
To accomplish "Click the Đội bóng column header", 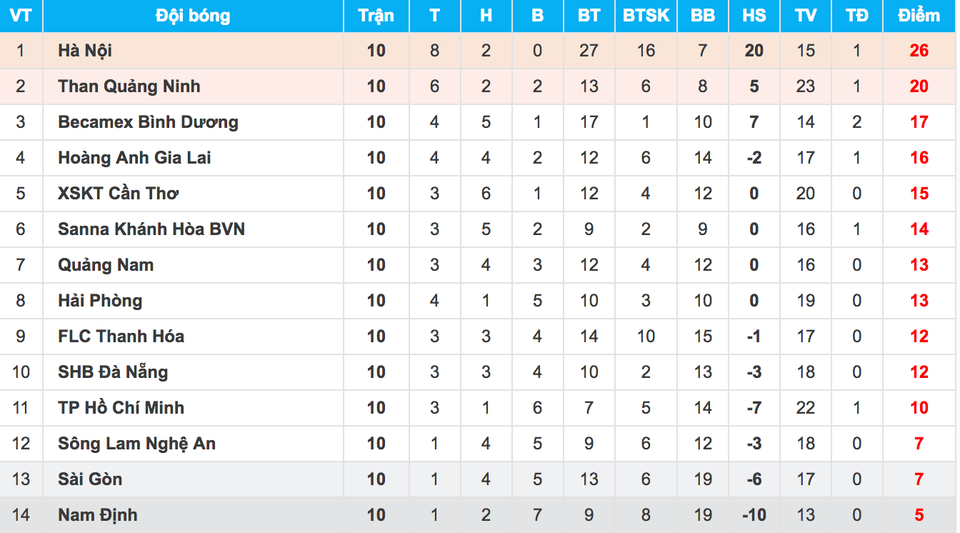I will click(x=193, y=16).
